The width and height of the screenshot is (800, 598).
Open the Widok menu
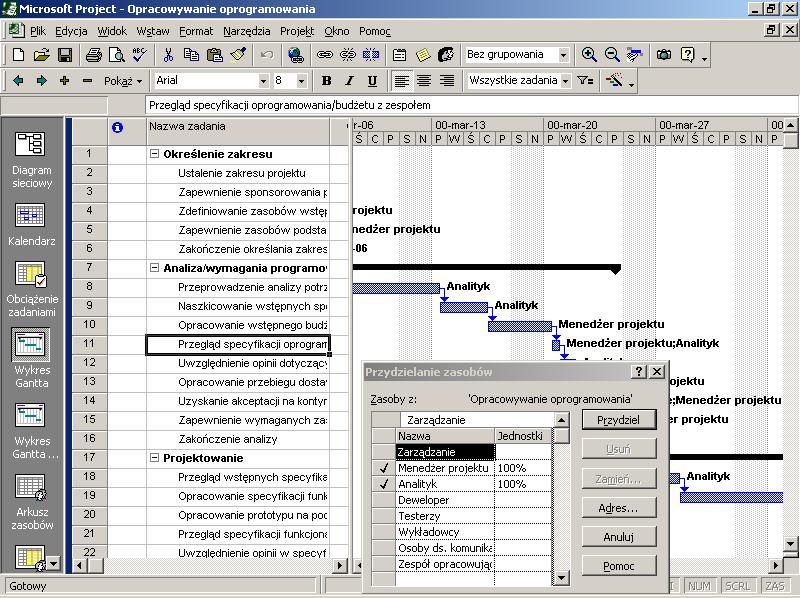coord(112,31)
